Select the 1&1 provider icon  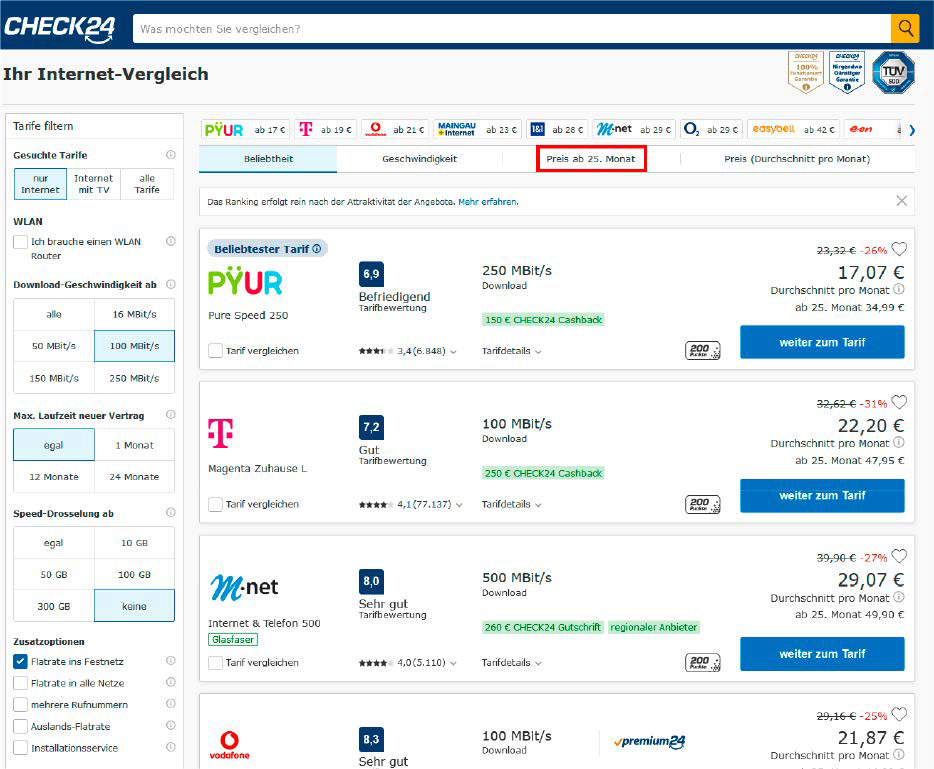coord(540,129)
